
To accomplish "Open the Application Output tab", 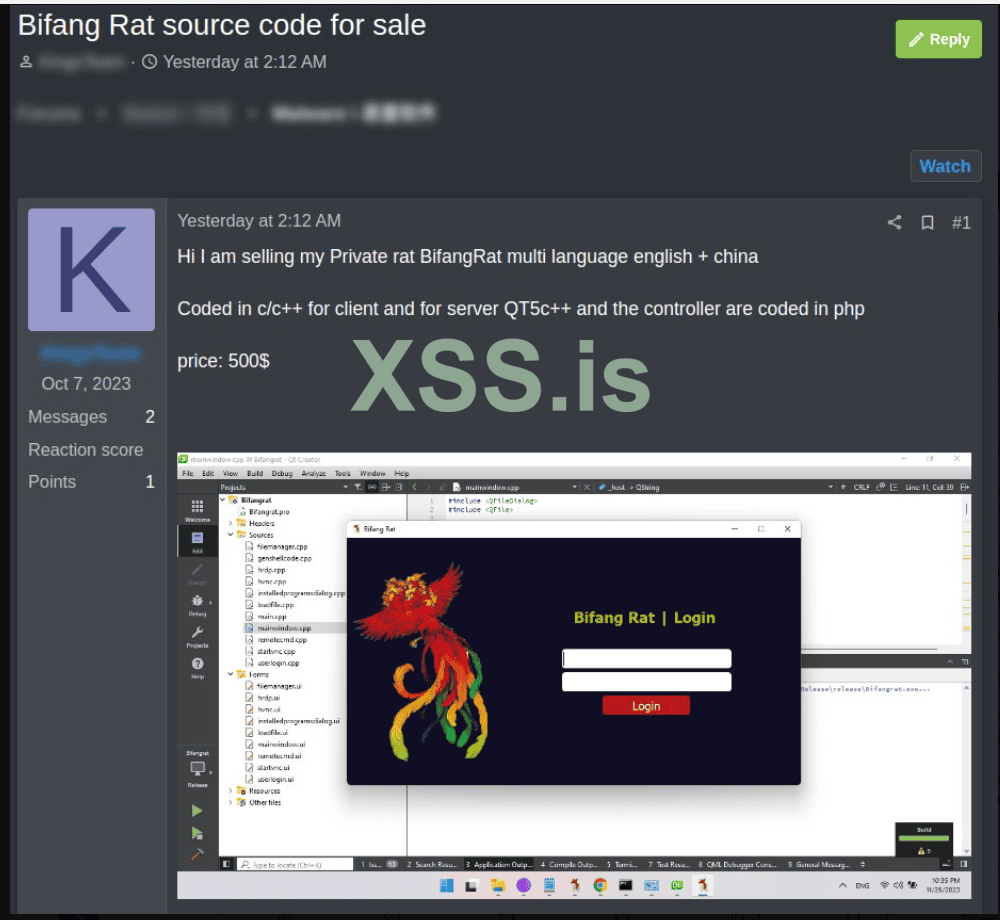I will point(499,865).
